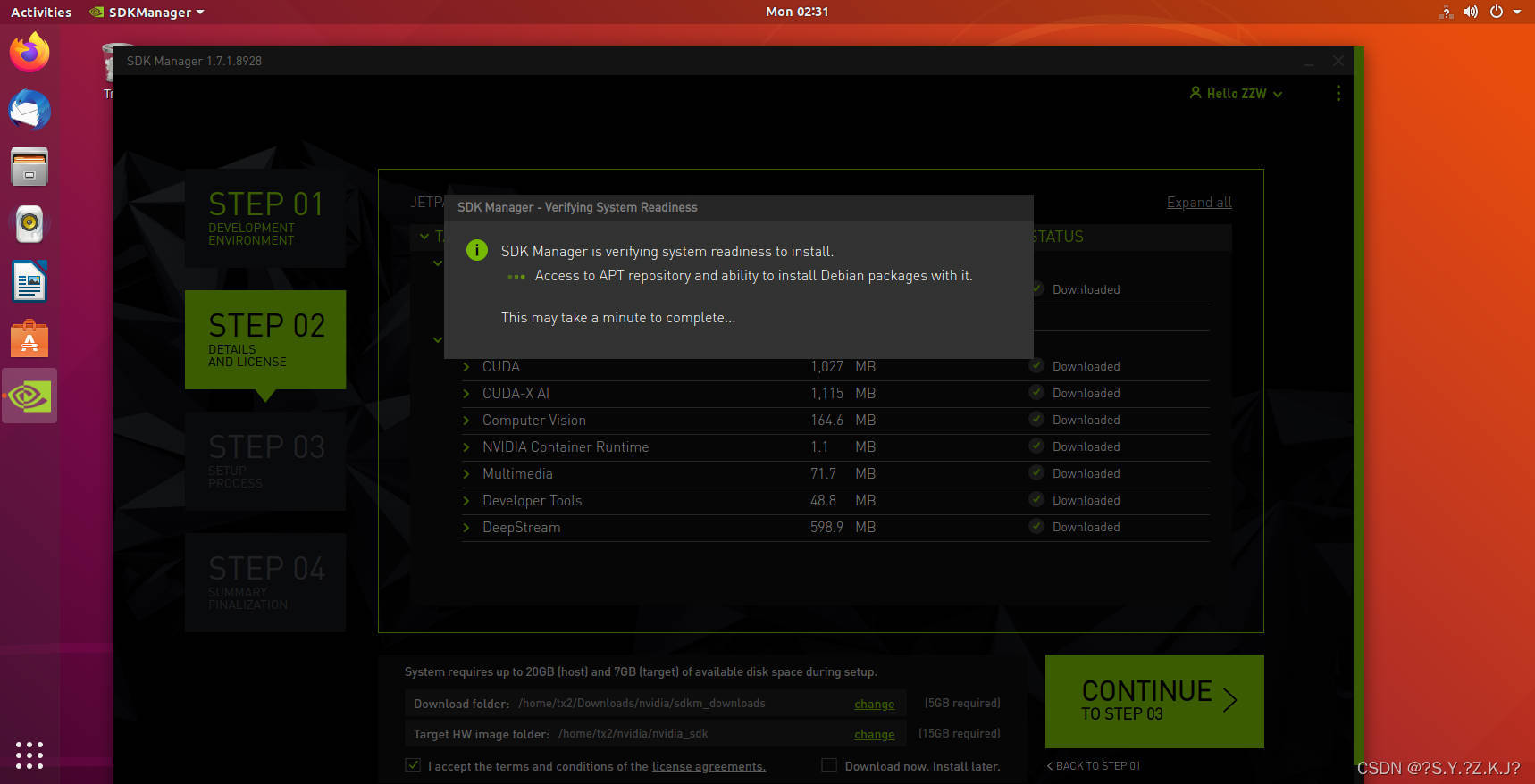Select Step 02 Details and License
The height and width of the screenshot is (784, 1535).
click(265, 339)
